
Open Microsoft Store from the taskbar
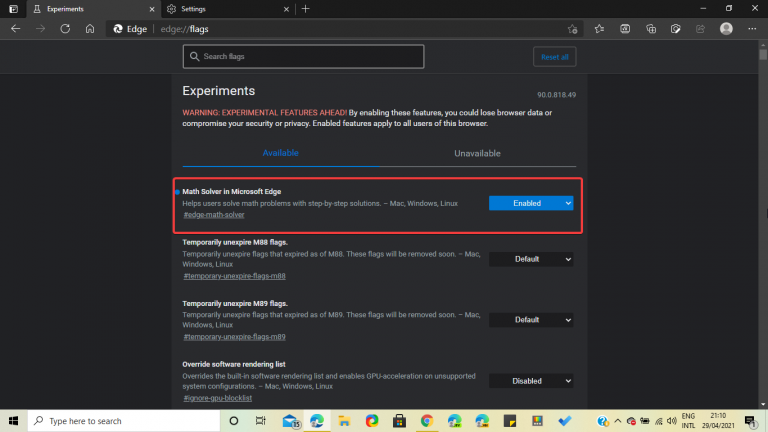pos(399,421)
